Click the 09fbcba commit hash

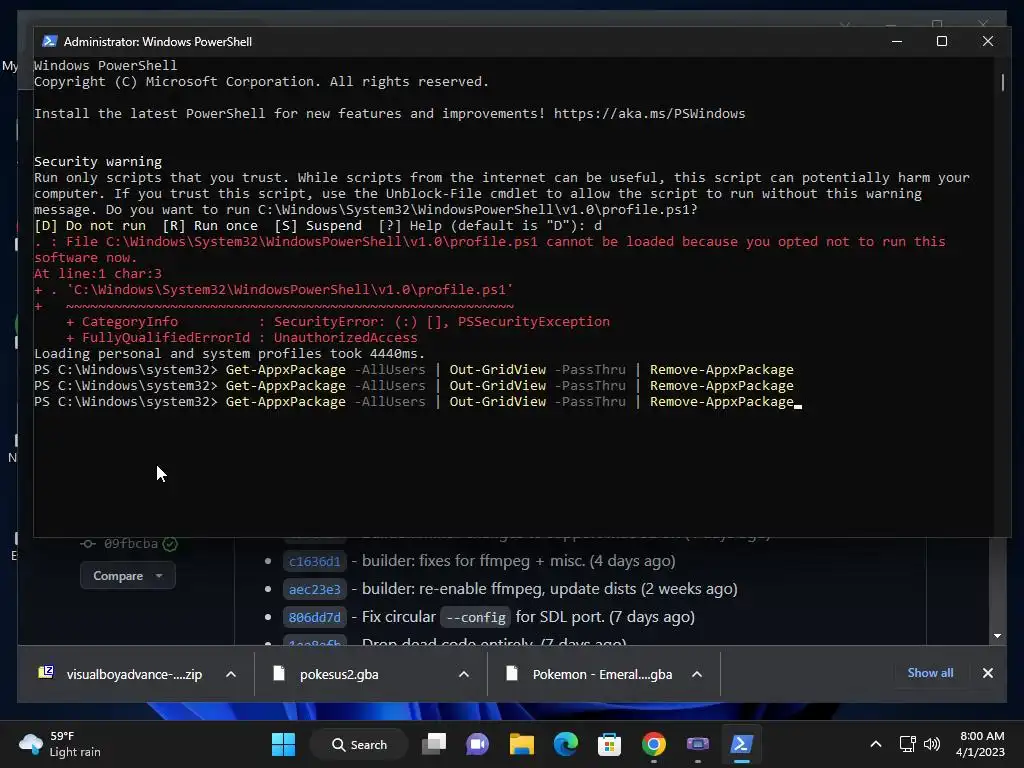coord(131,543)
